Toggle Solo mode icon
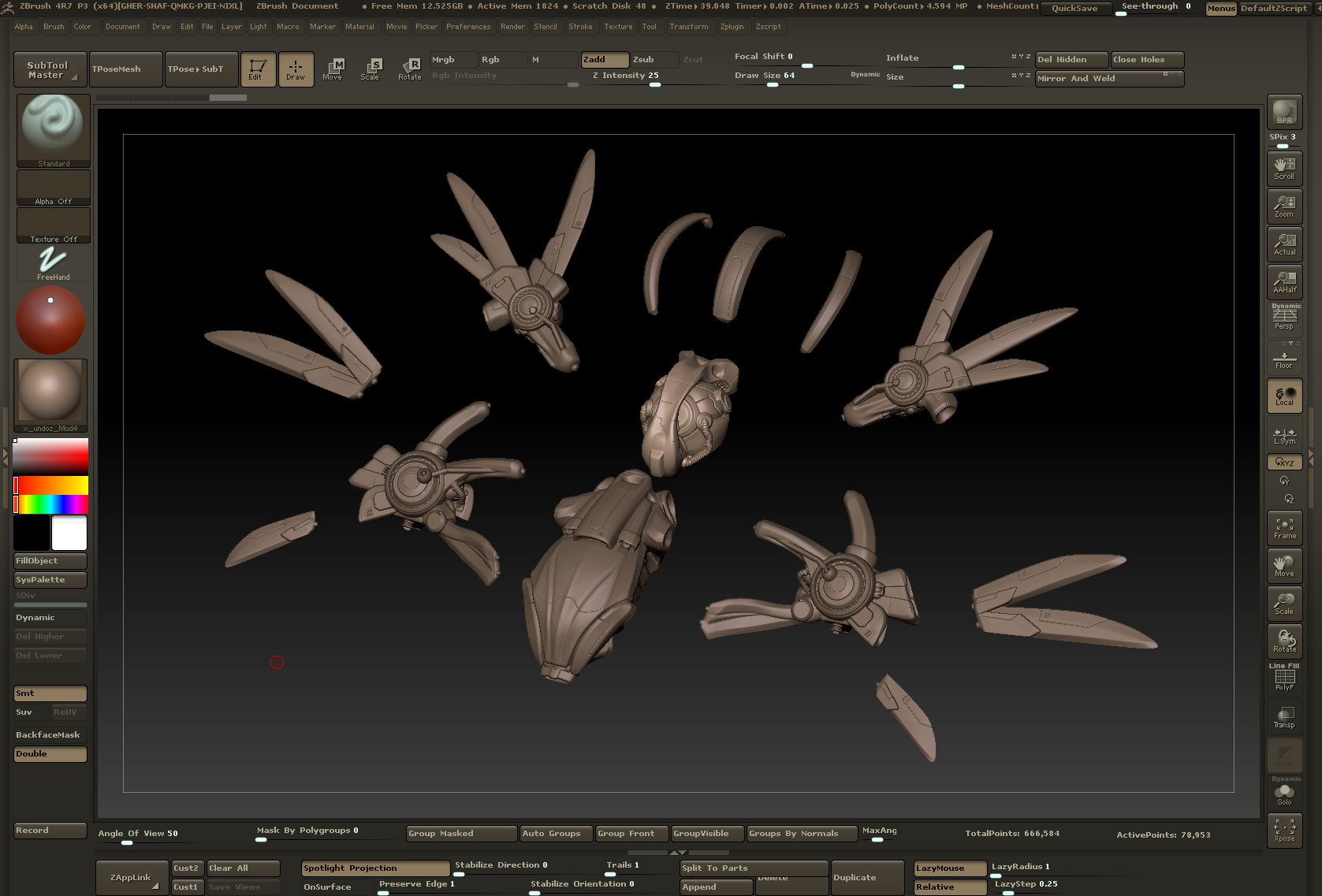The image size is (1322, 896). point(1284,793)
